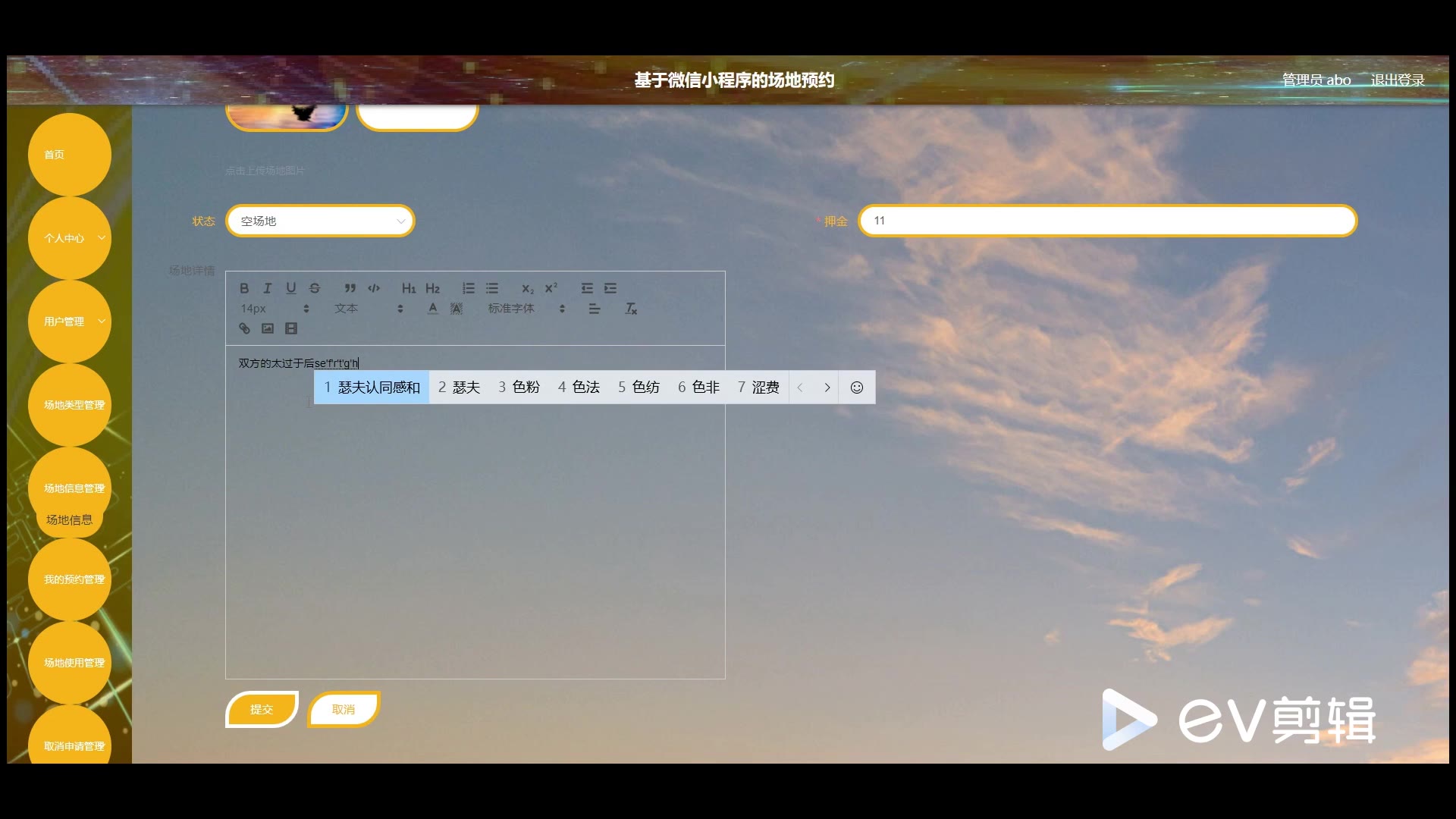Screen dimensions: 1456x819
Task: Open 我的预约管理 in the sidebar
Action: pyautogui.click(x=70, y=579)
